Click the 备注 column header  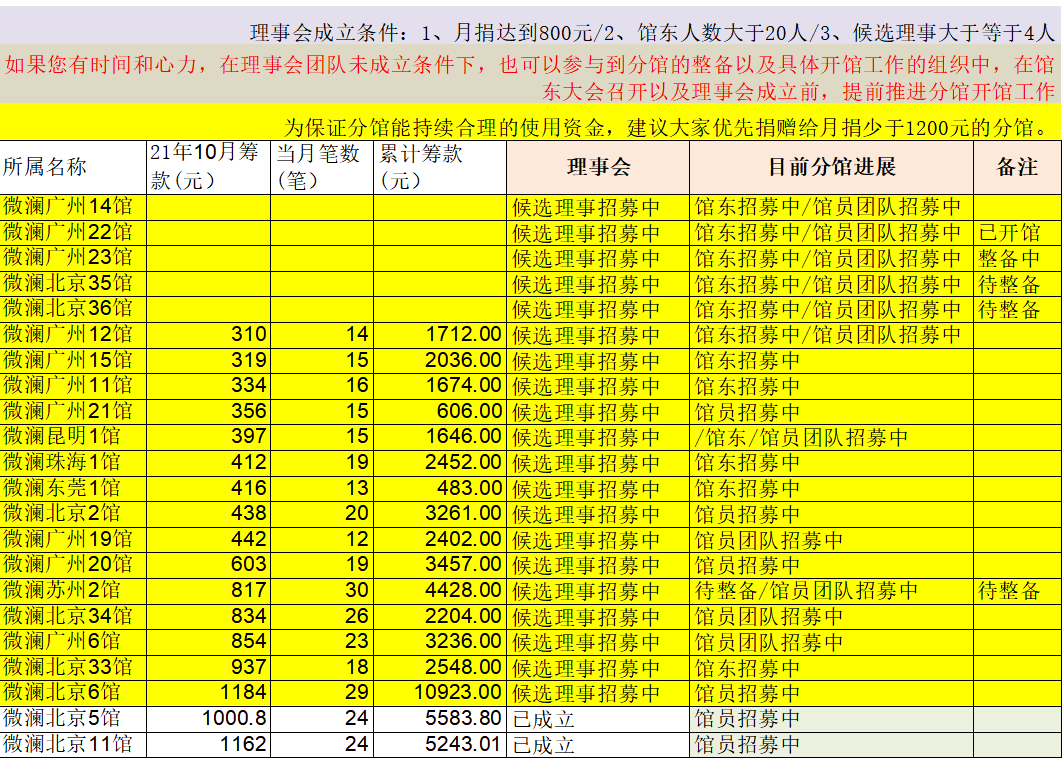tap(1016, 167)
